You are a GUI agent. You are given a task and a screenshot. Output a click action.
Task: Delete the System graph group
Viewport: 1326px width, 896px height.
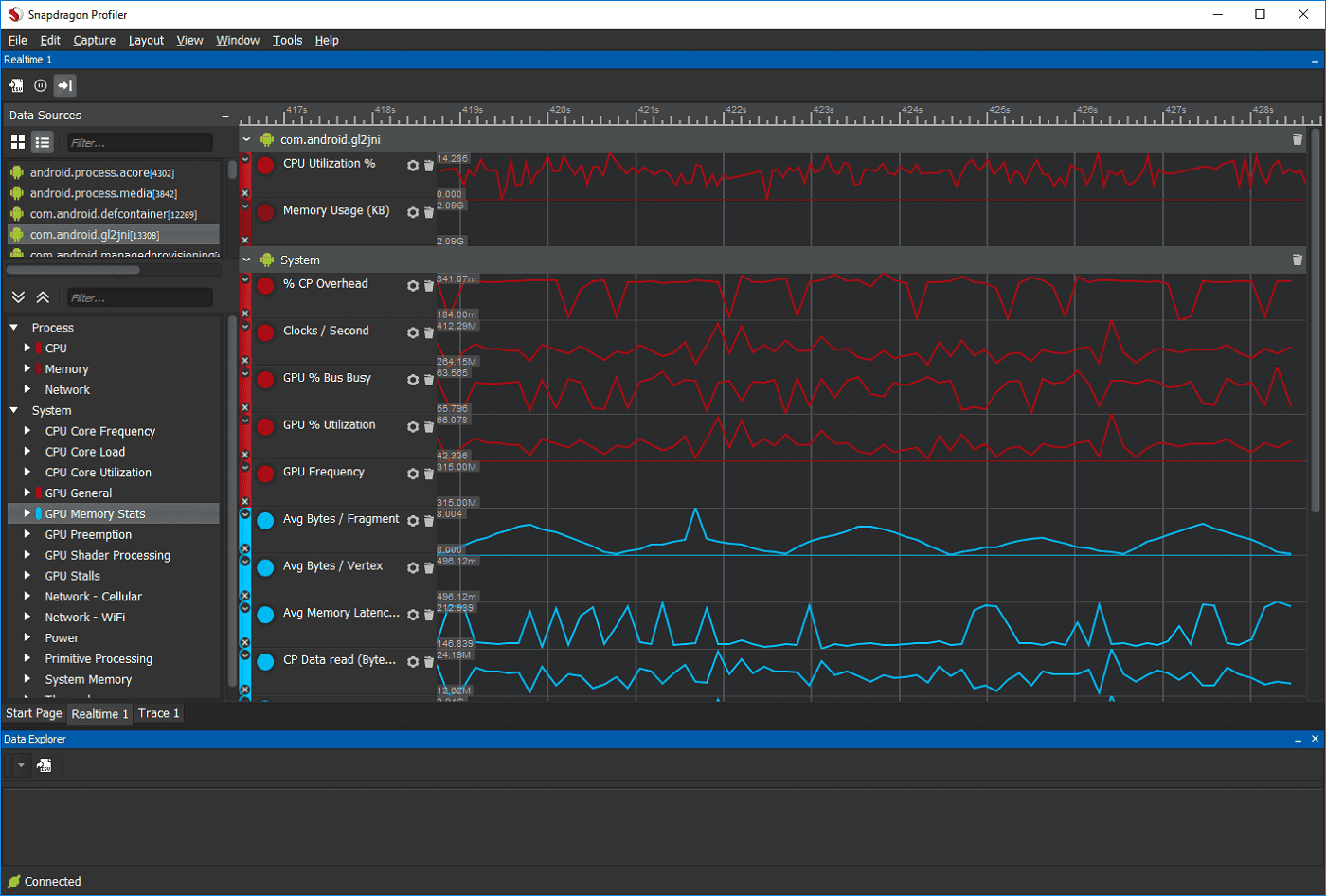1298,260
